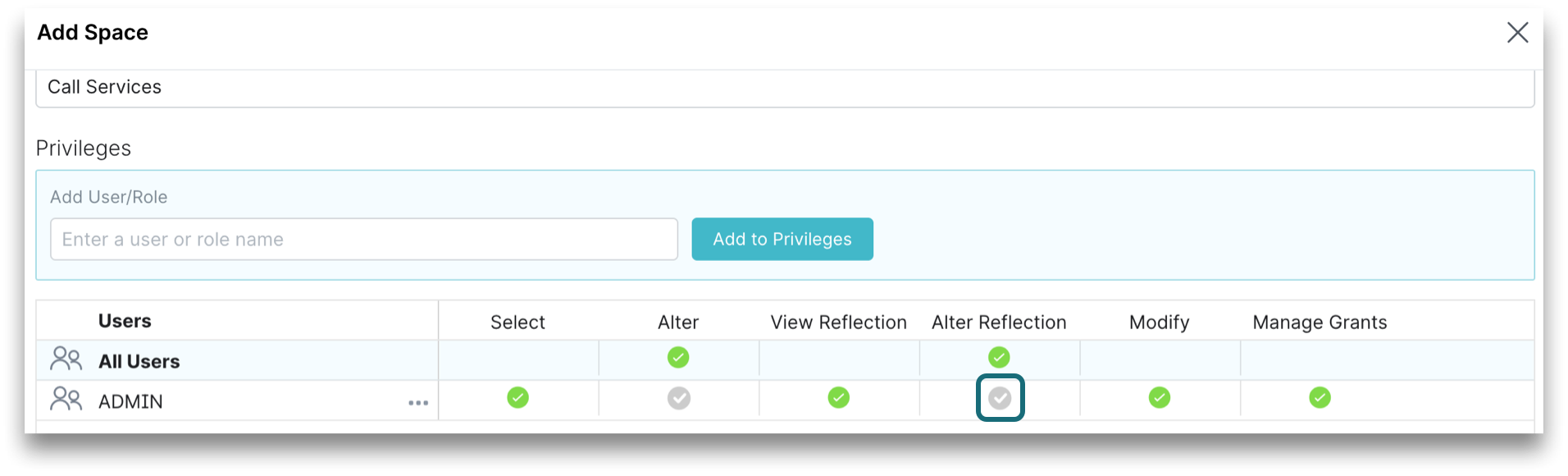This screenshot has width=1568, height=476.
Task: Close the Add Space dialog
Action: pyautogui.click(x=1518, y=32)
